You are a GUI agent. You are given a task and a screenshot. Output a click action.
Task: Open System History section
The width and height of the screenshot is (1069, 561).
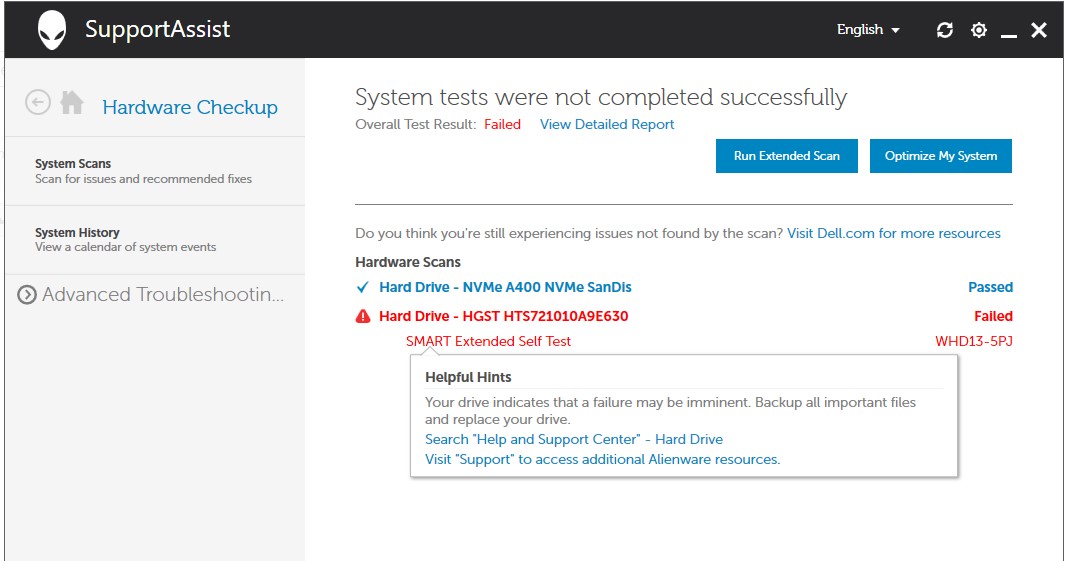coord(155,240)
